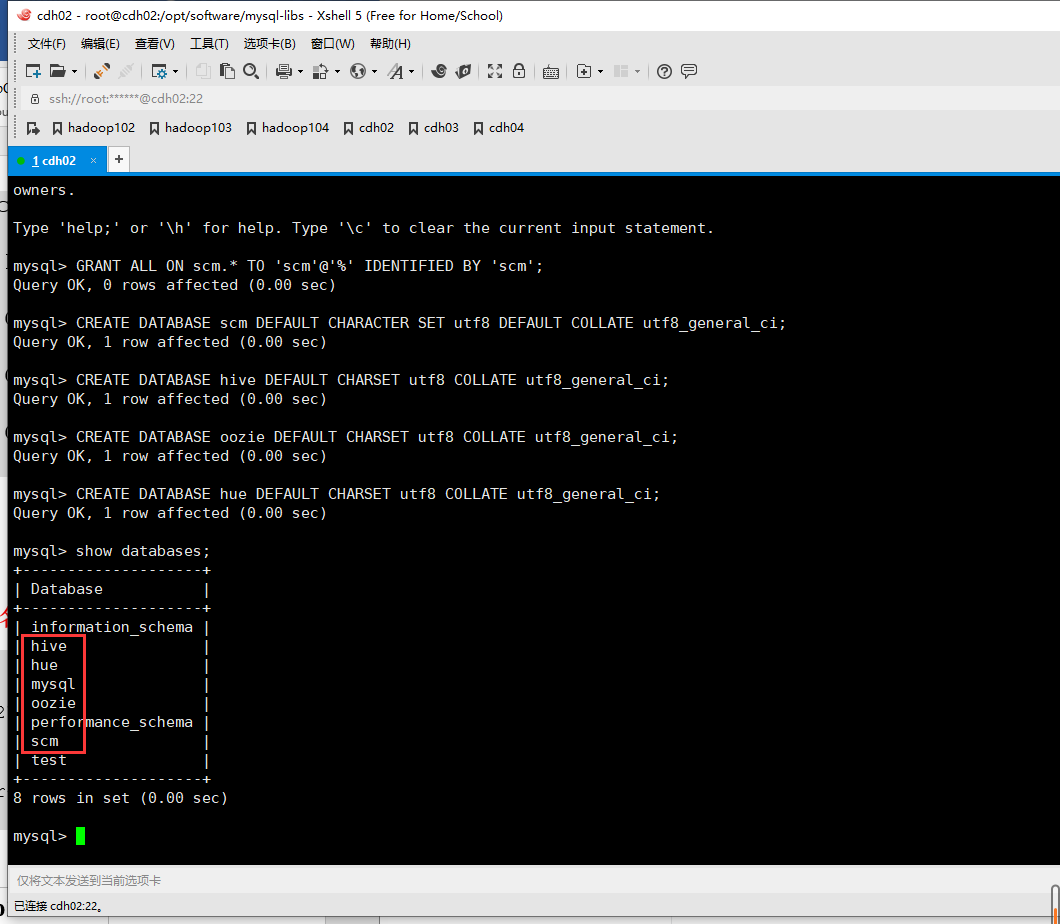This screenshot has height=924, width=1060.
Task: Click the address bar padlock icon
Action: 35,99
